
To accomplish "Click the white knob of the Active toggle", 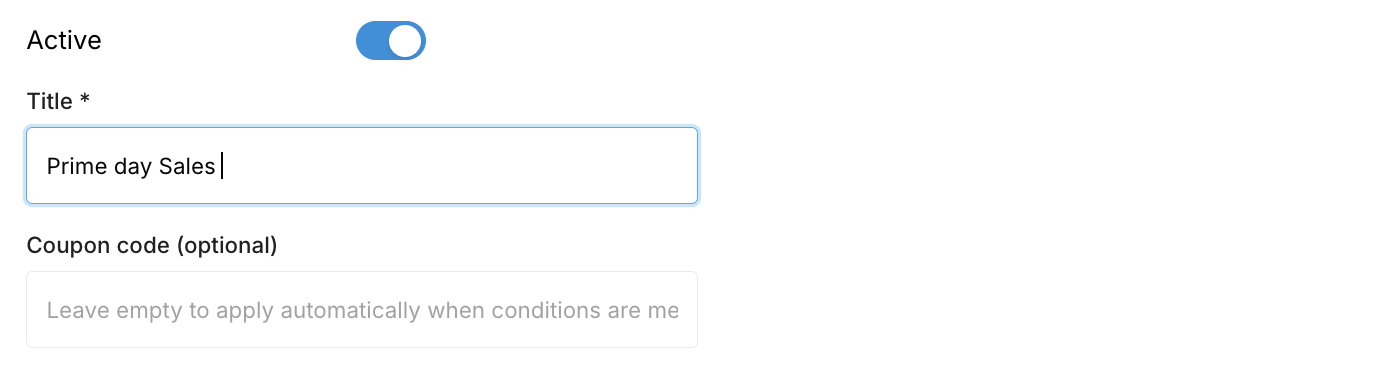I will coord(406,41).
